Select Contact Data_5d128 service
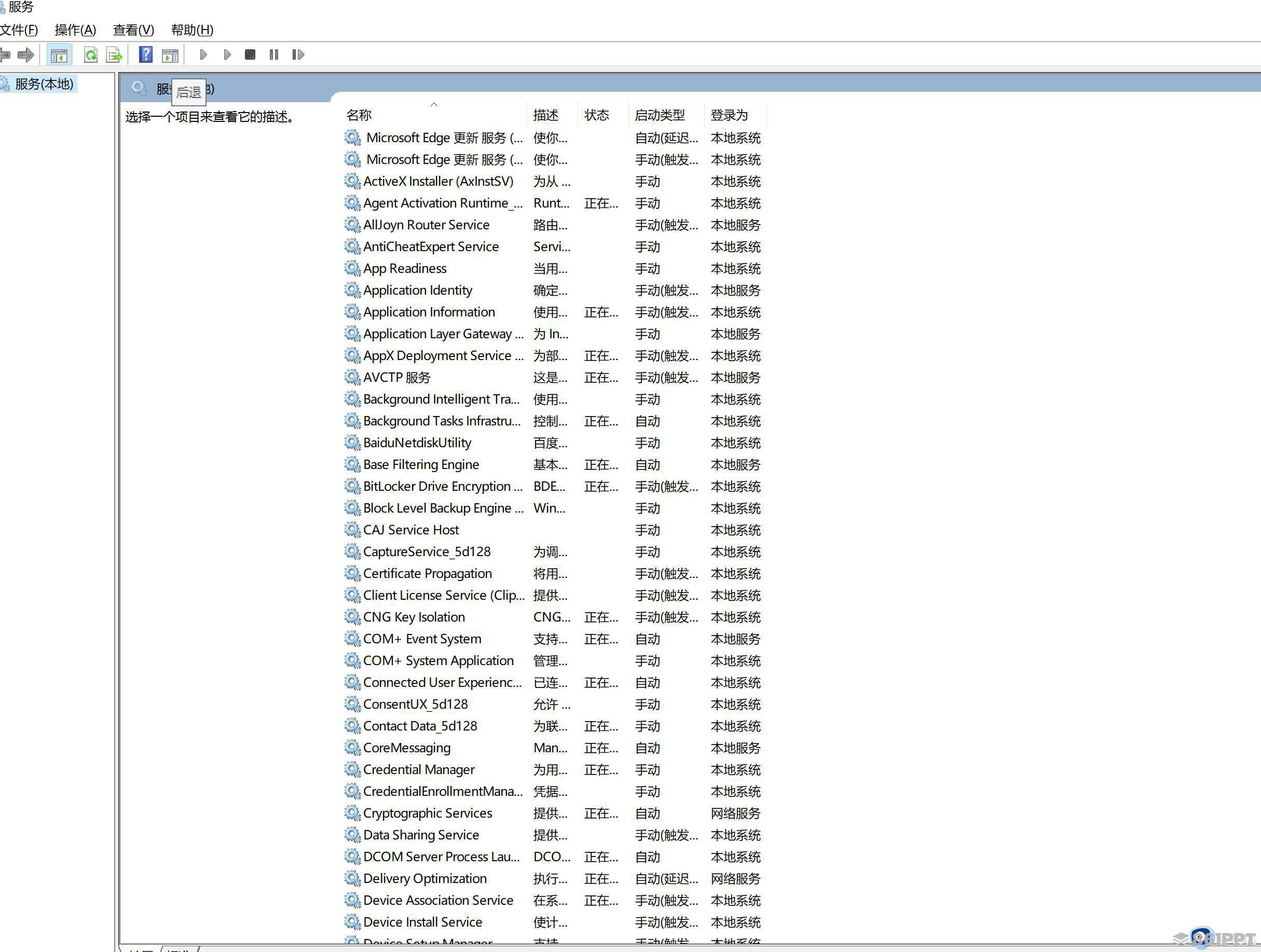The image size is (1261, 952). point(554,726)
